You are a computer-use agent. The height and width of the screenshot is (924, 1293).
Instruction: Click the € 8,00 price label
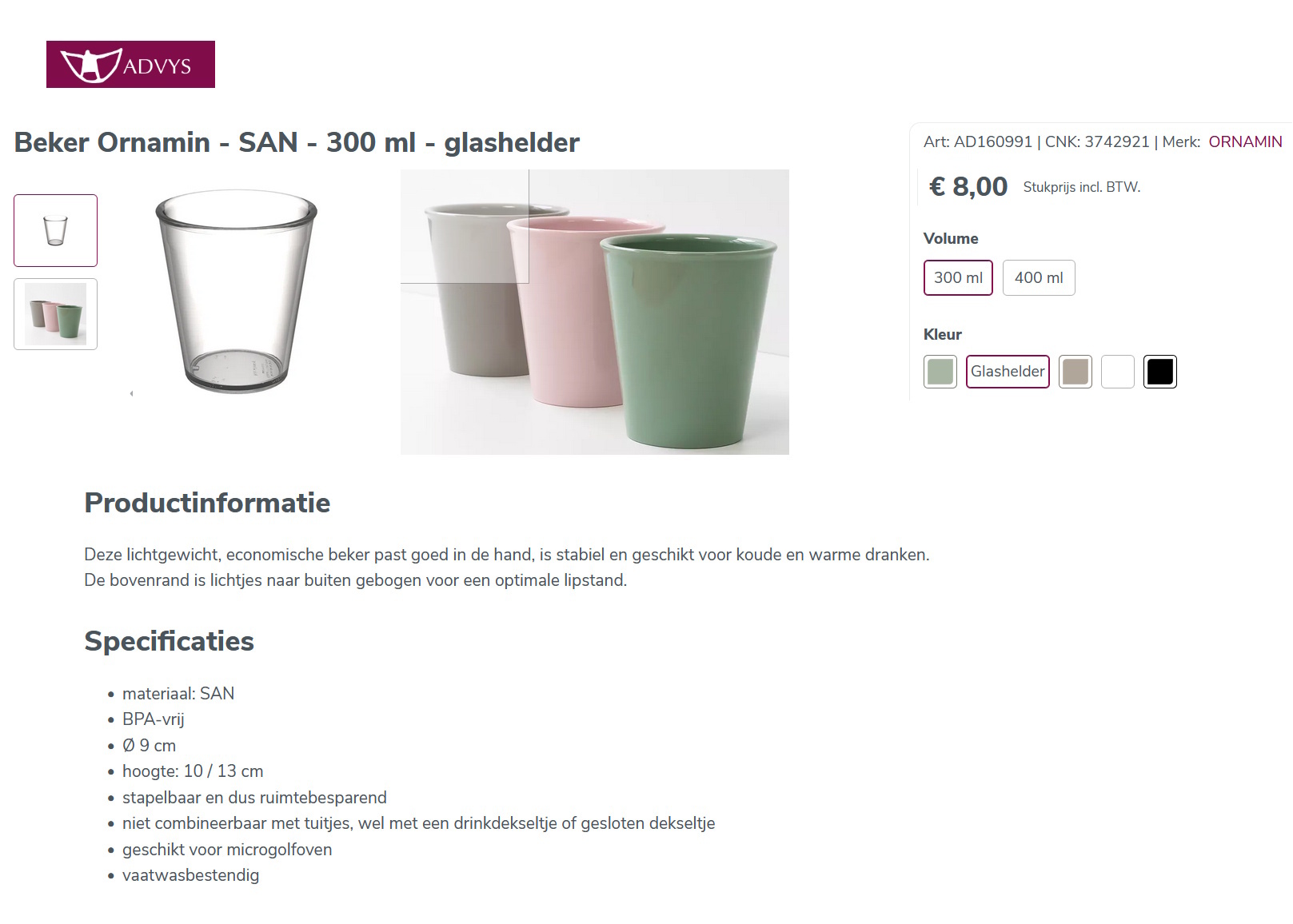coord(968,186)
